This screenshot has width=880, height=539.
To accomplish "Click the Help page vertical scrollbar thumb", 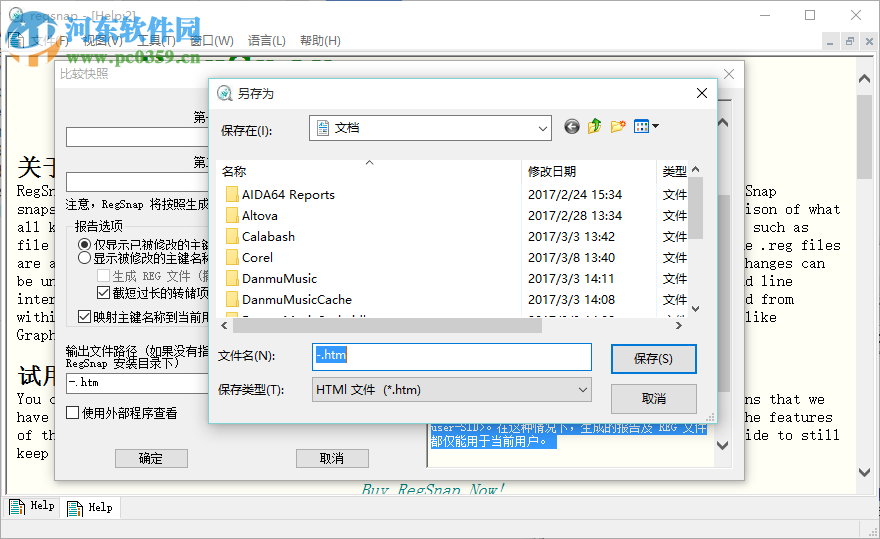I will 864,136.
